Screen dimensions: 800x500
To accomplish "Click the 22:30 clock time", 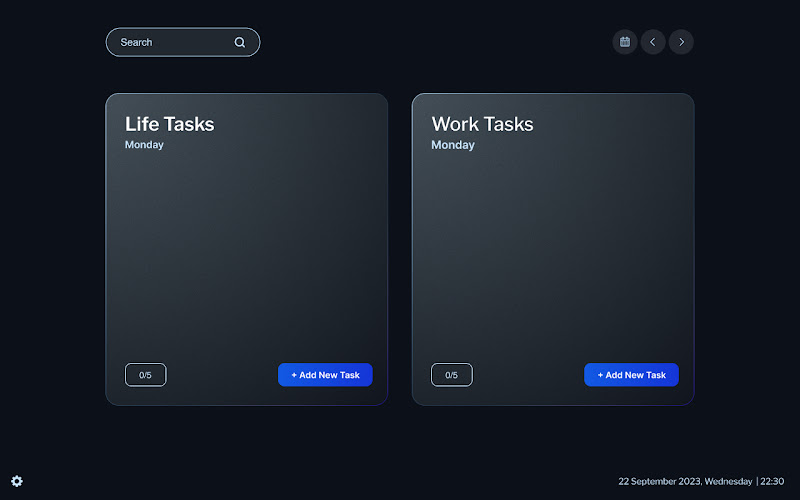I will click(x=772, y=481).
